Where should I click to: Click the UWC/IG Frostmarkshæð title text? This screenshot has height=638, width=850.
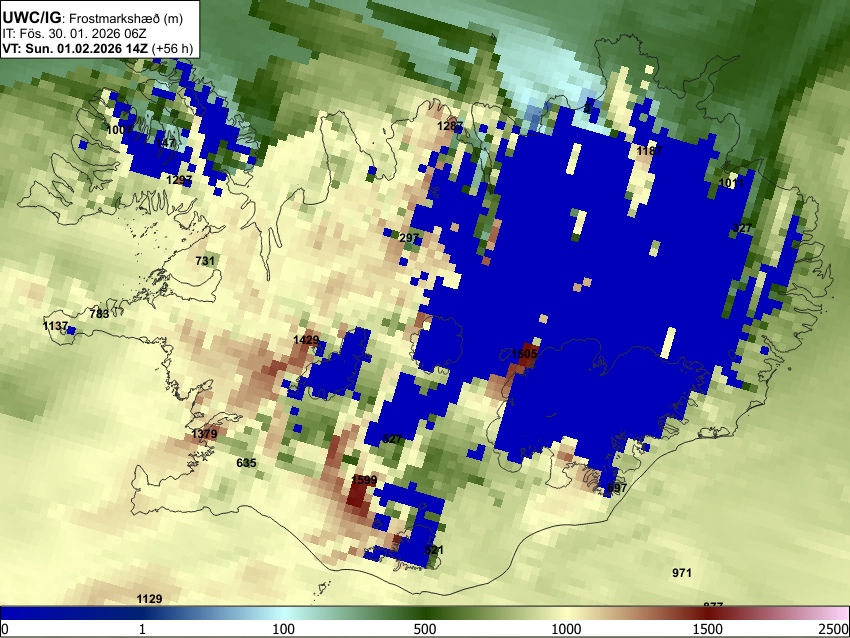point(93,18)
